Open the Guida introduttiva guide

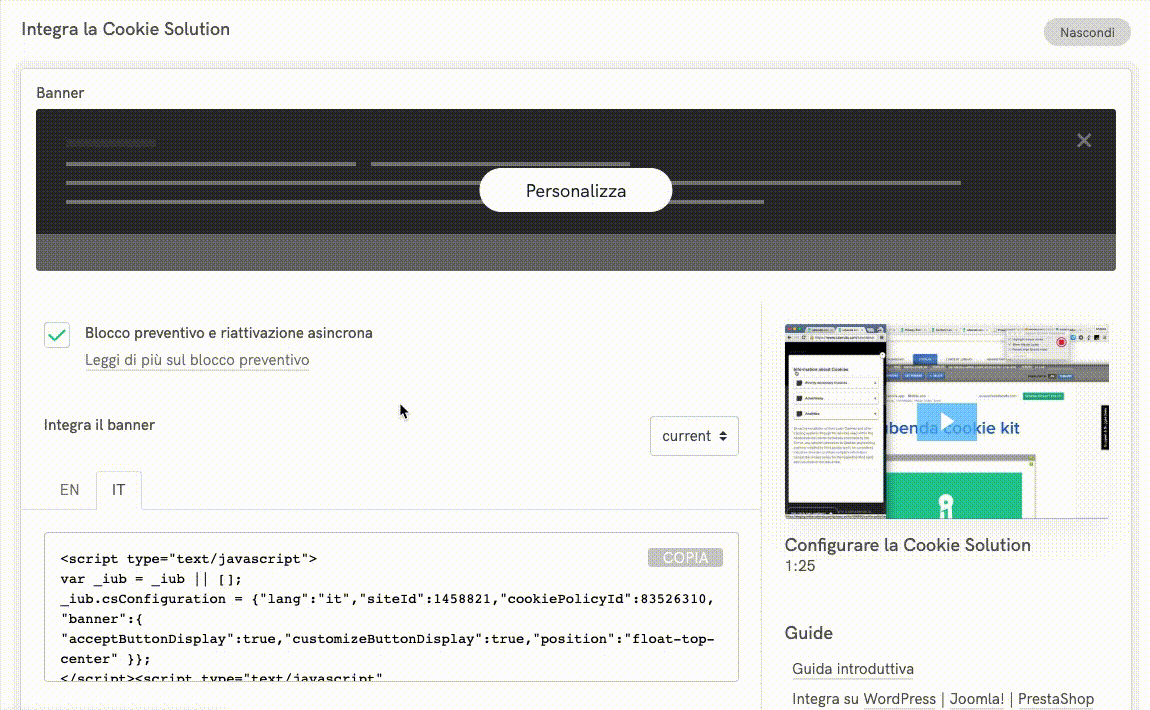click(x=853, y=668)
